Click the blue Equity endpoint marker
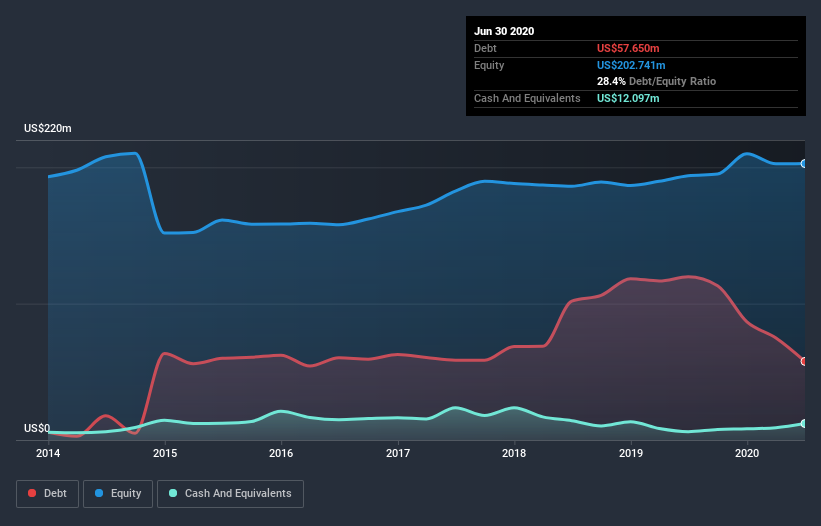The height and width of the screenshot is (526, 821). click(804, 164)
